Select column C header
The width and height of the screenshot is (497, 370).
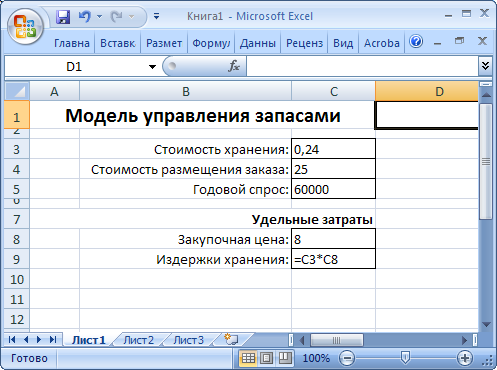[334, 91]
